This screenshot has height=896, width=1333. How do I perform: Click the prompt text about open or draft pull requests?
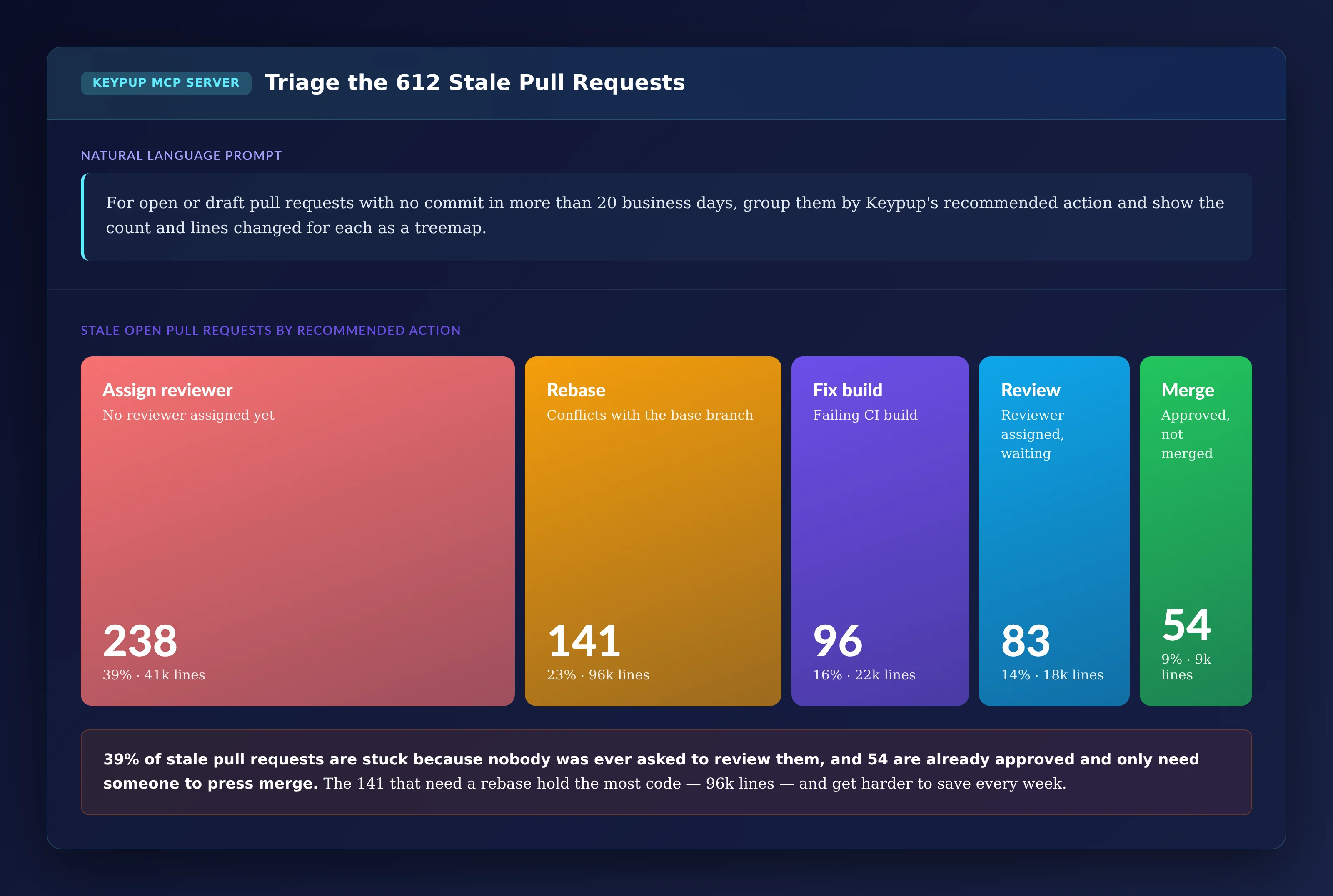click(665, 215)
